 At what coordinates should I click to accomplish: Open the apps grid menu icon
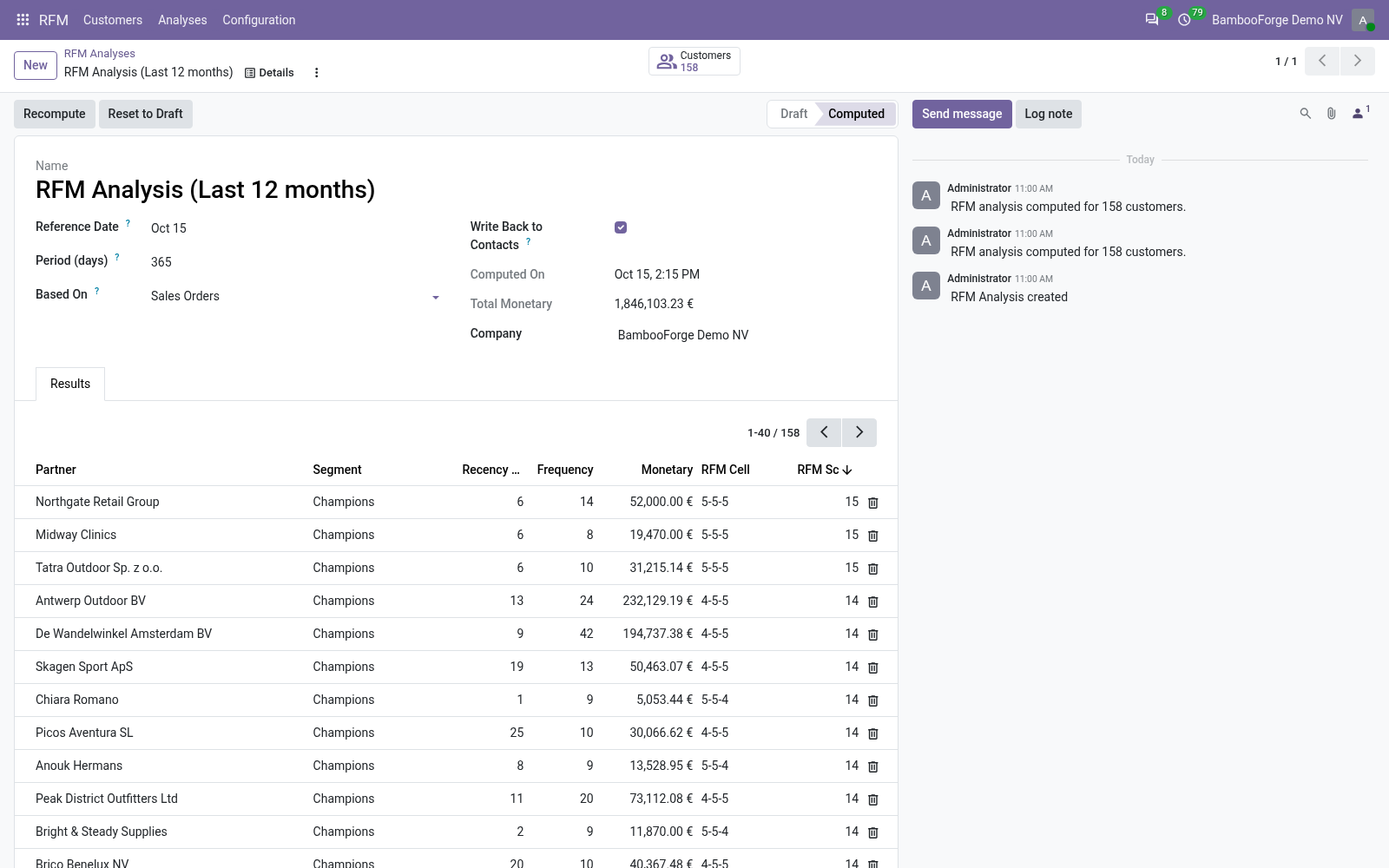[23, 20]
